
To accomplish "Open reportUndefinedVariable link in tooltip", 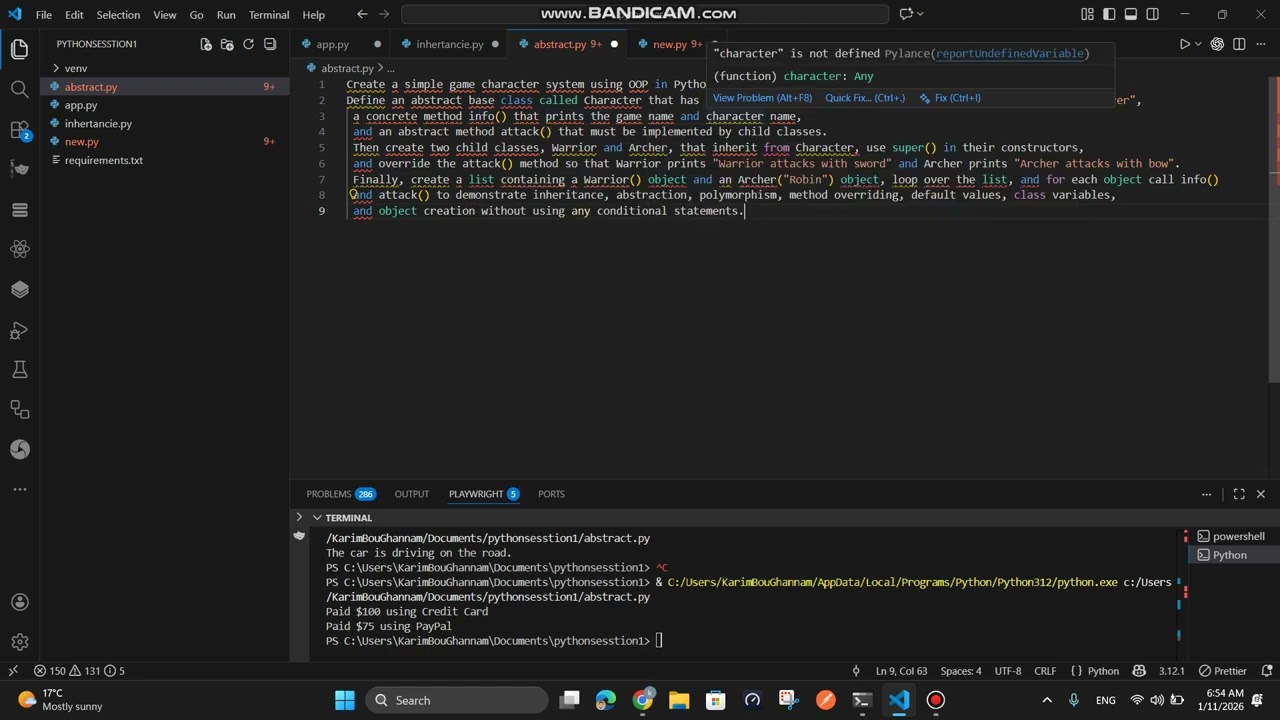I will click(1009, 53).
